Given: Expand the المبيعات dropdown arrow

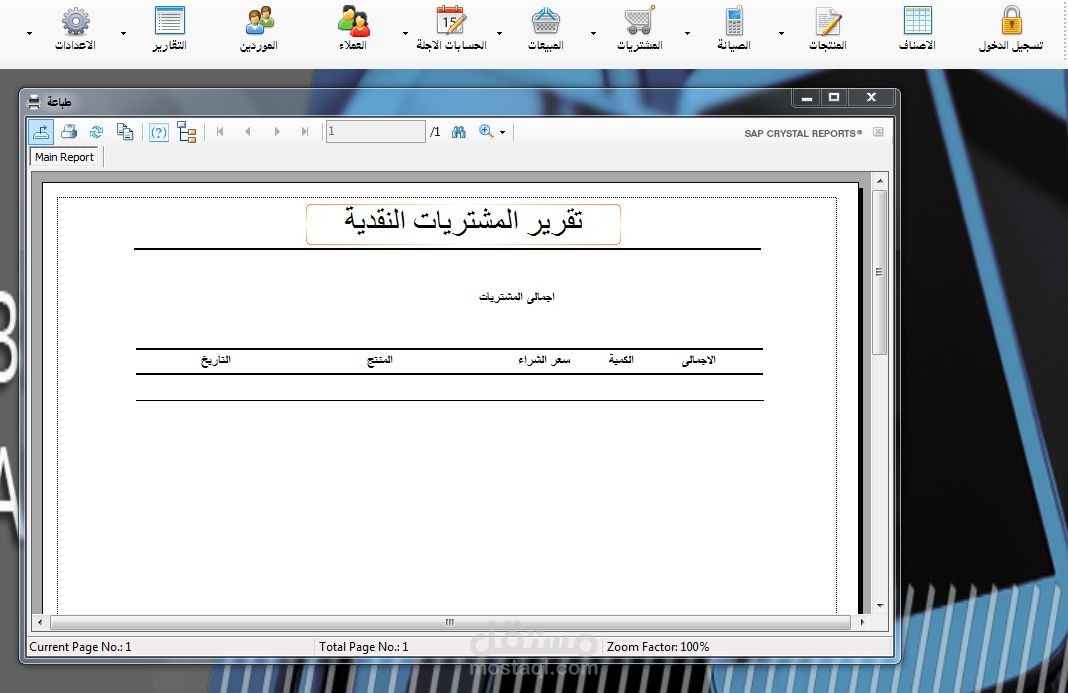Looking at the screenshot, I should pos(499,33).
